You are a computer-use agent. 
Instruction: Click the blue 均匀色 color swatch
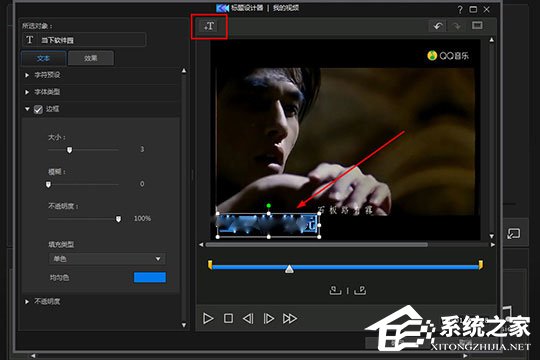pyautogui.click(x=150, y=277)
